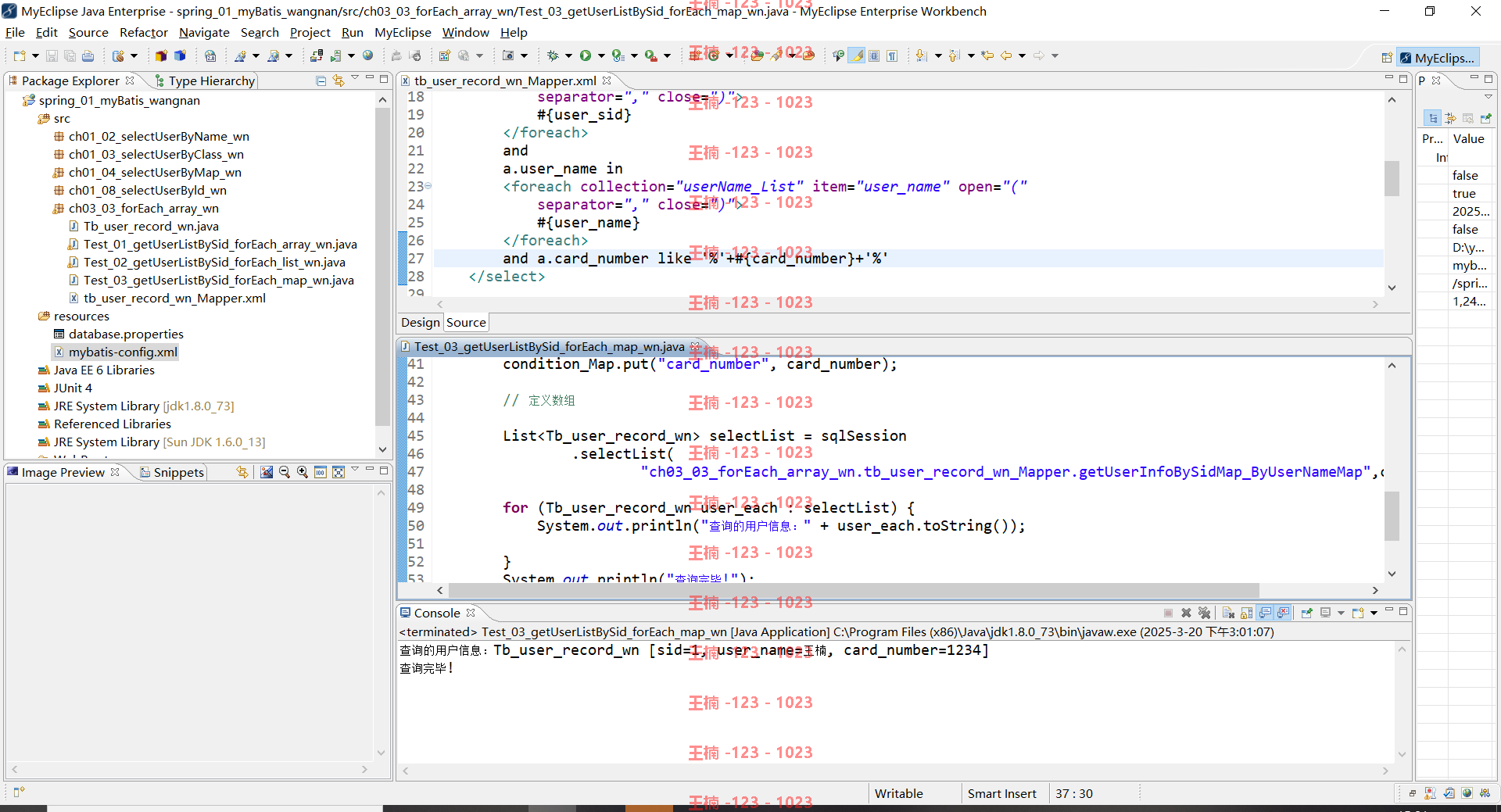The image size is (1501, 812).
Task: Click the Categories icon in Properties panel
Action: [1432, 118]
